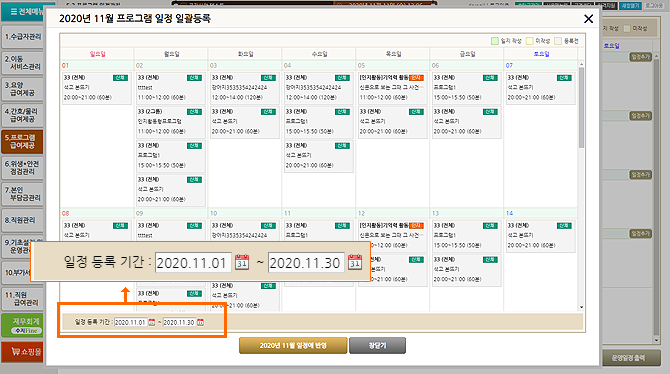
Task: Click the enlarged end date field 2020.11.30
Action: coord(306,262)
